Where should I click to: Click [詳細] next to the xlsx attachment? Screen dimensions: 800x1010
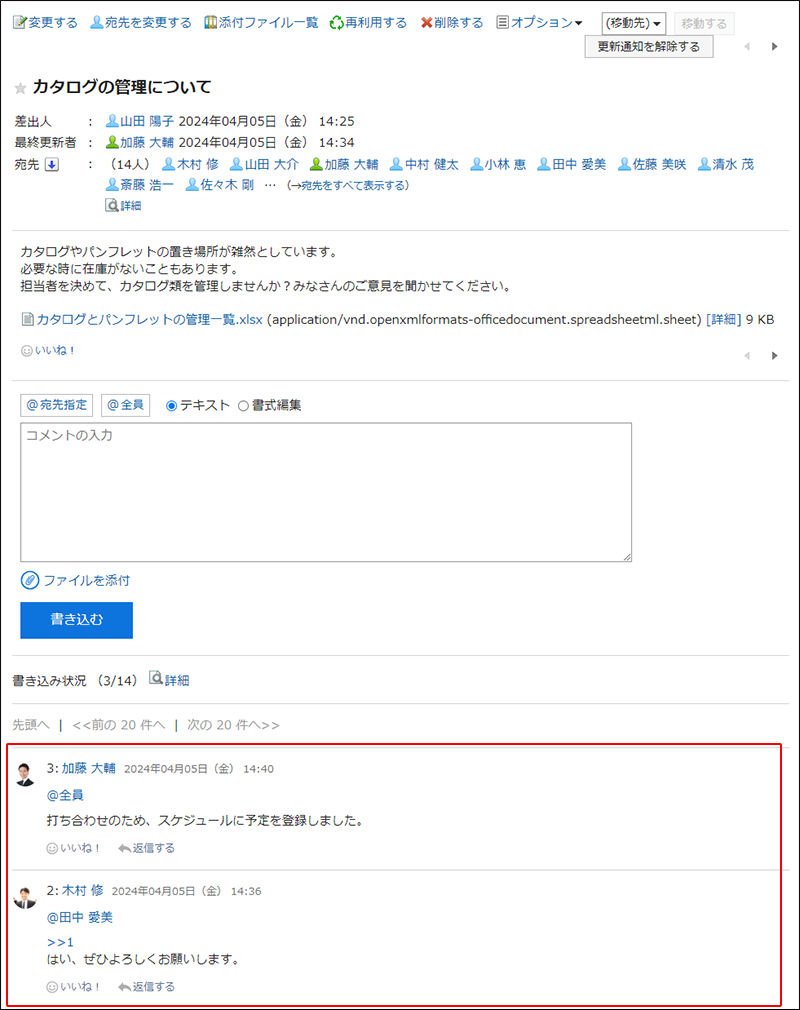pyautogui.click(x=724, y=319)
